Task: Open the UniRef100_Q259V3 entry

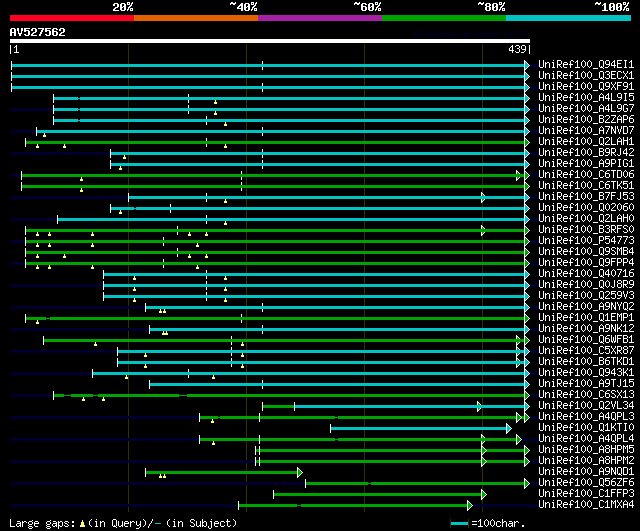Action: click(x=586, y=296)
